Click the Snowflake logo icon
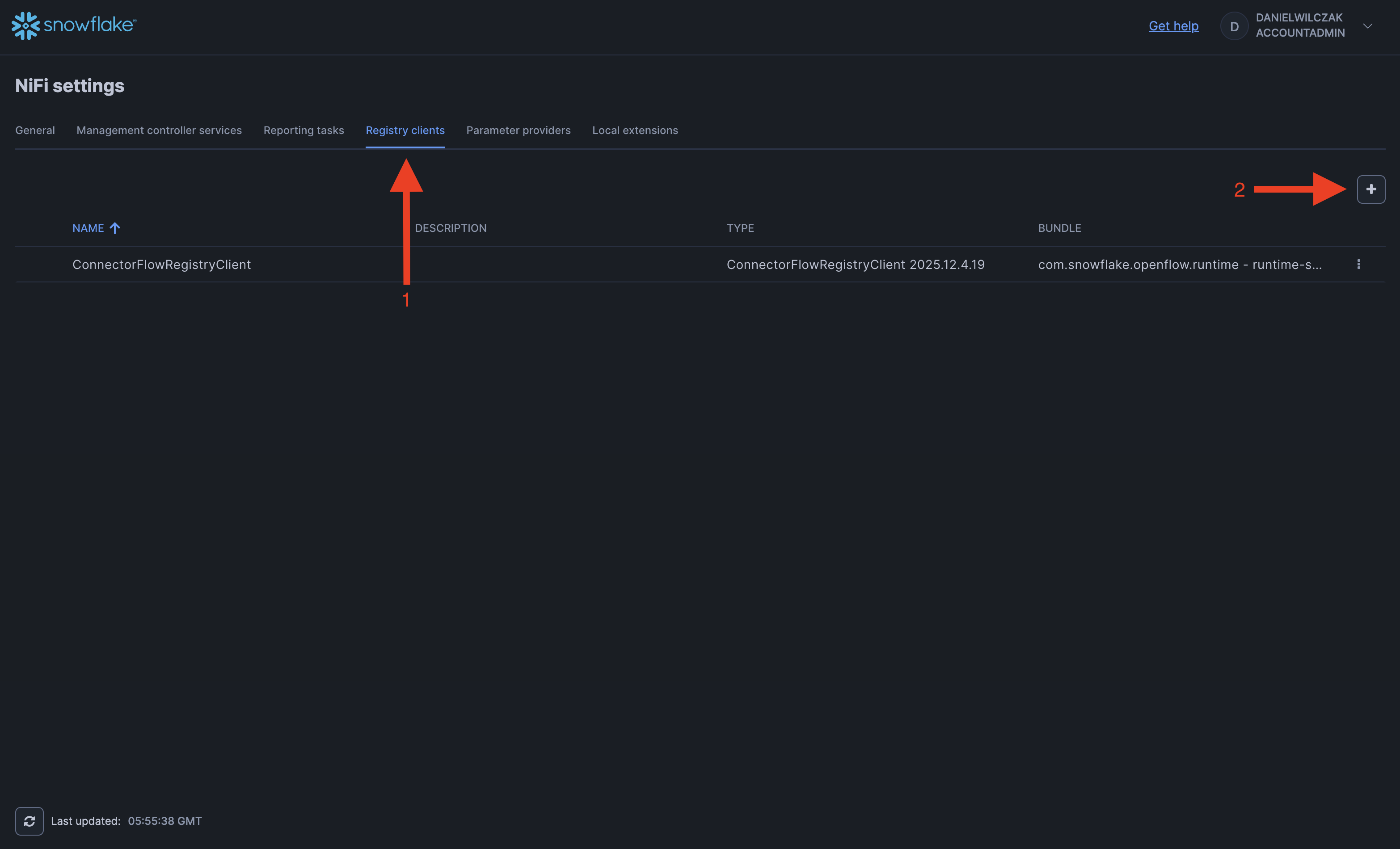The width and height of the screenshot is (1400, 849). 25,25
